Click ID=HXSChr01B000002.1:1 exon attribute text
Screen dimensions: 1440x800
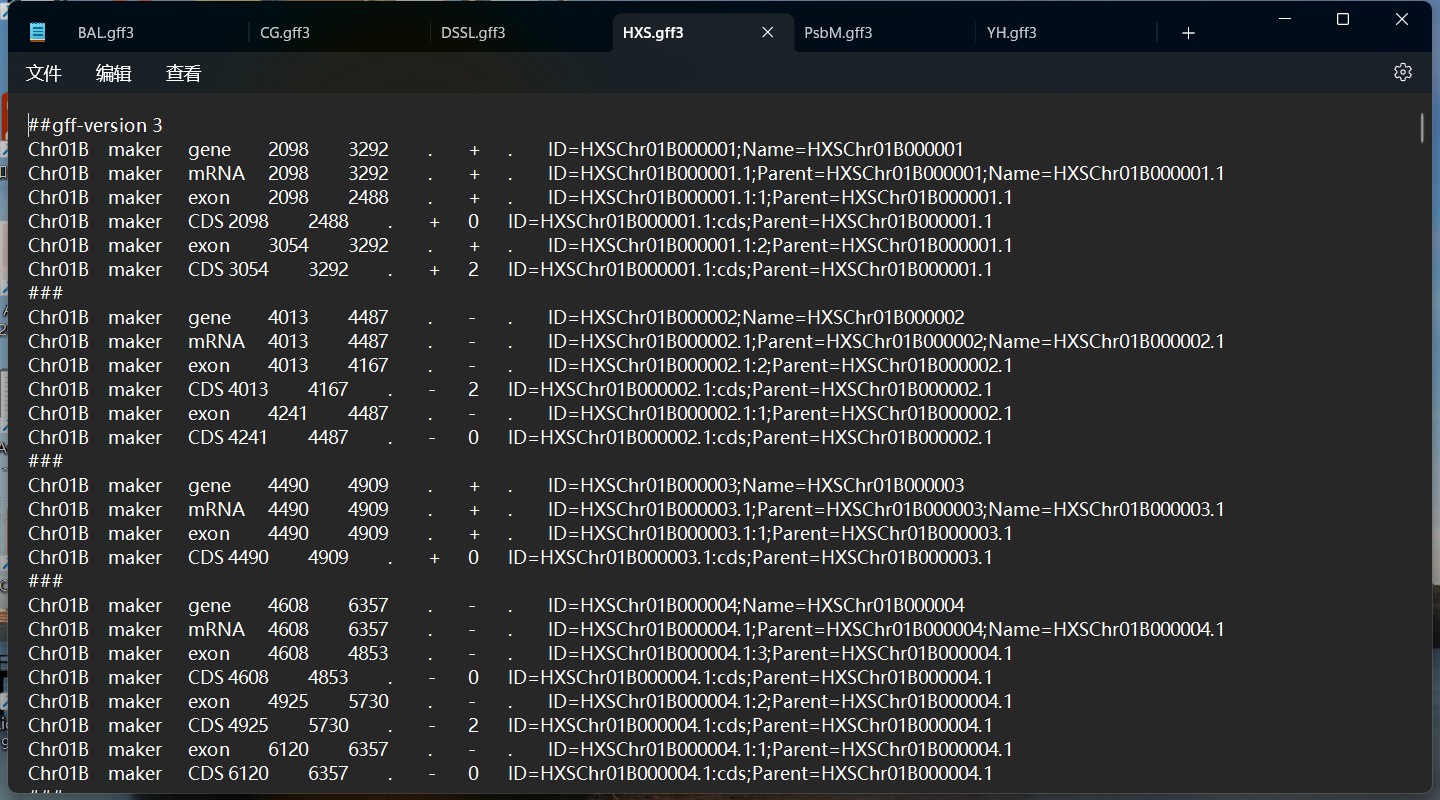pos(780,413)
